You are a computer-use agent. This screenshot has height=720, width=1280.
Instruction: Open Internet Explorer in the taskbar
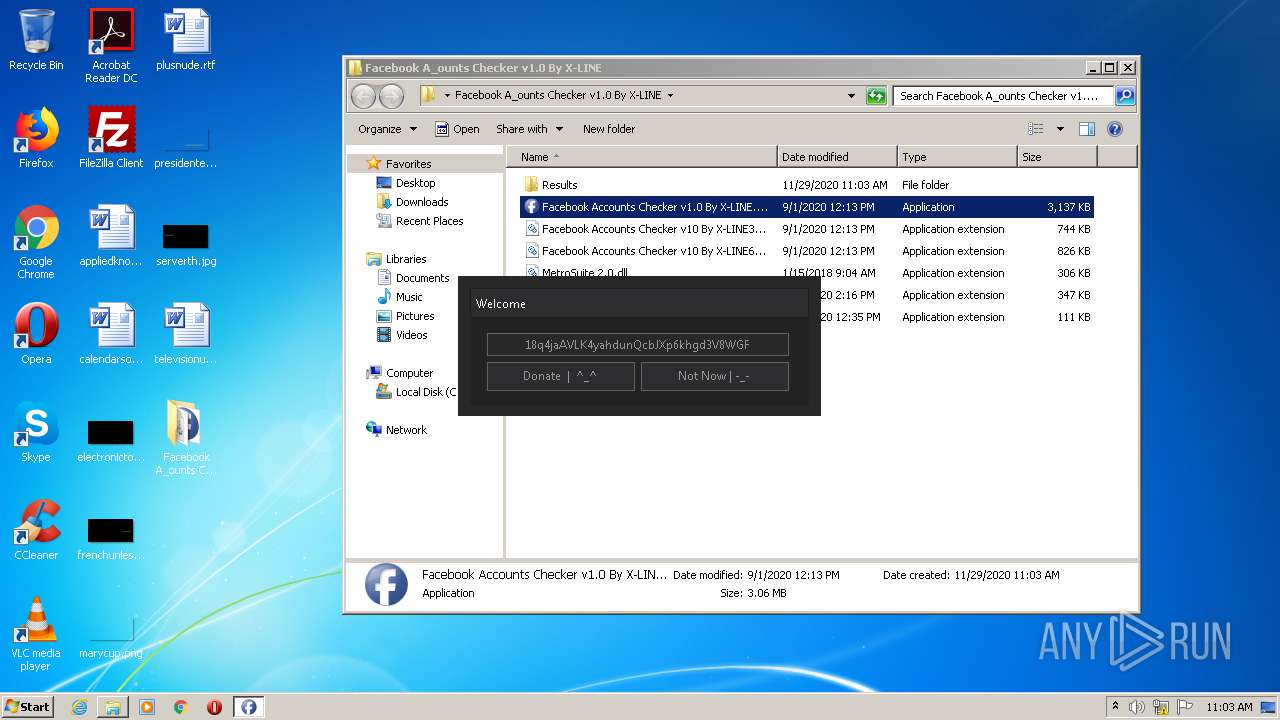[80, 707]
